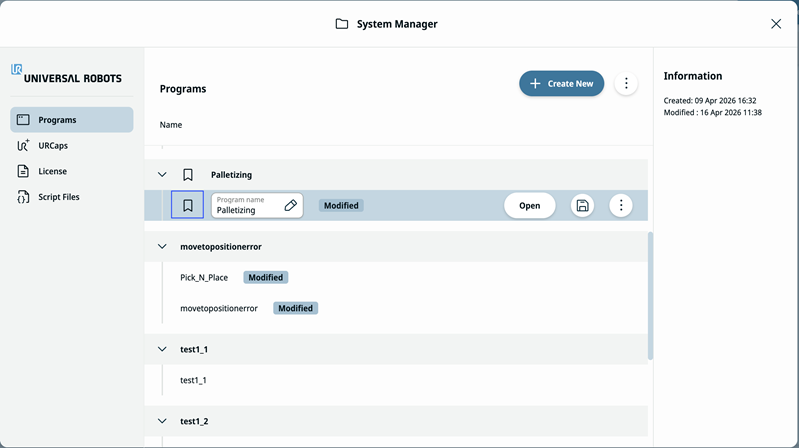Image resolution: width=800 pixels, height=448 pixels.
Task: Click the License document icon
Action: tap(23, 171)
